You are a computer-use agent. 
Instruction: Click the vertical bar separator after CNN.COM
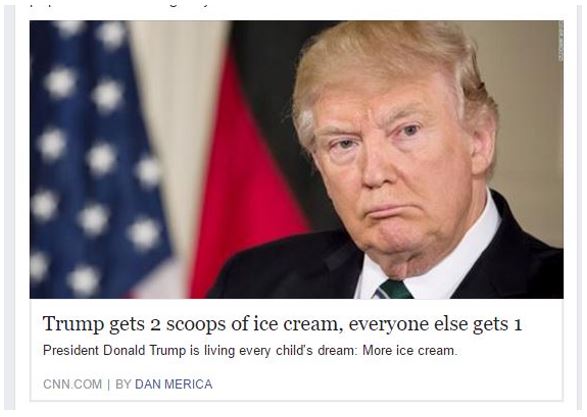coord(109,384)
